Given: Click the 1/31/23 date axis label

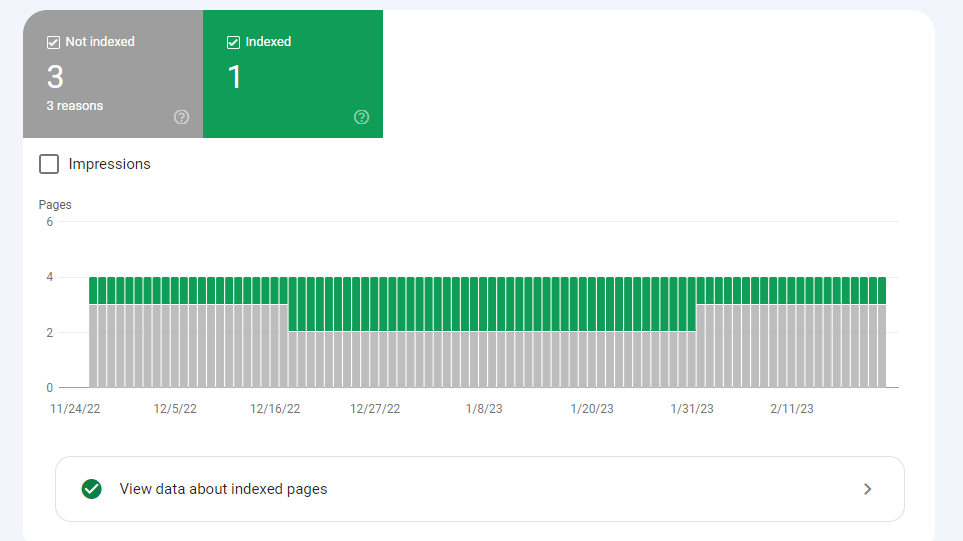Looking at the screenshot, I should [x=692, y=409].
